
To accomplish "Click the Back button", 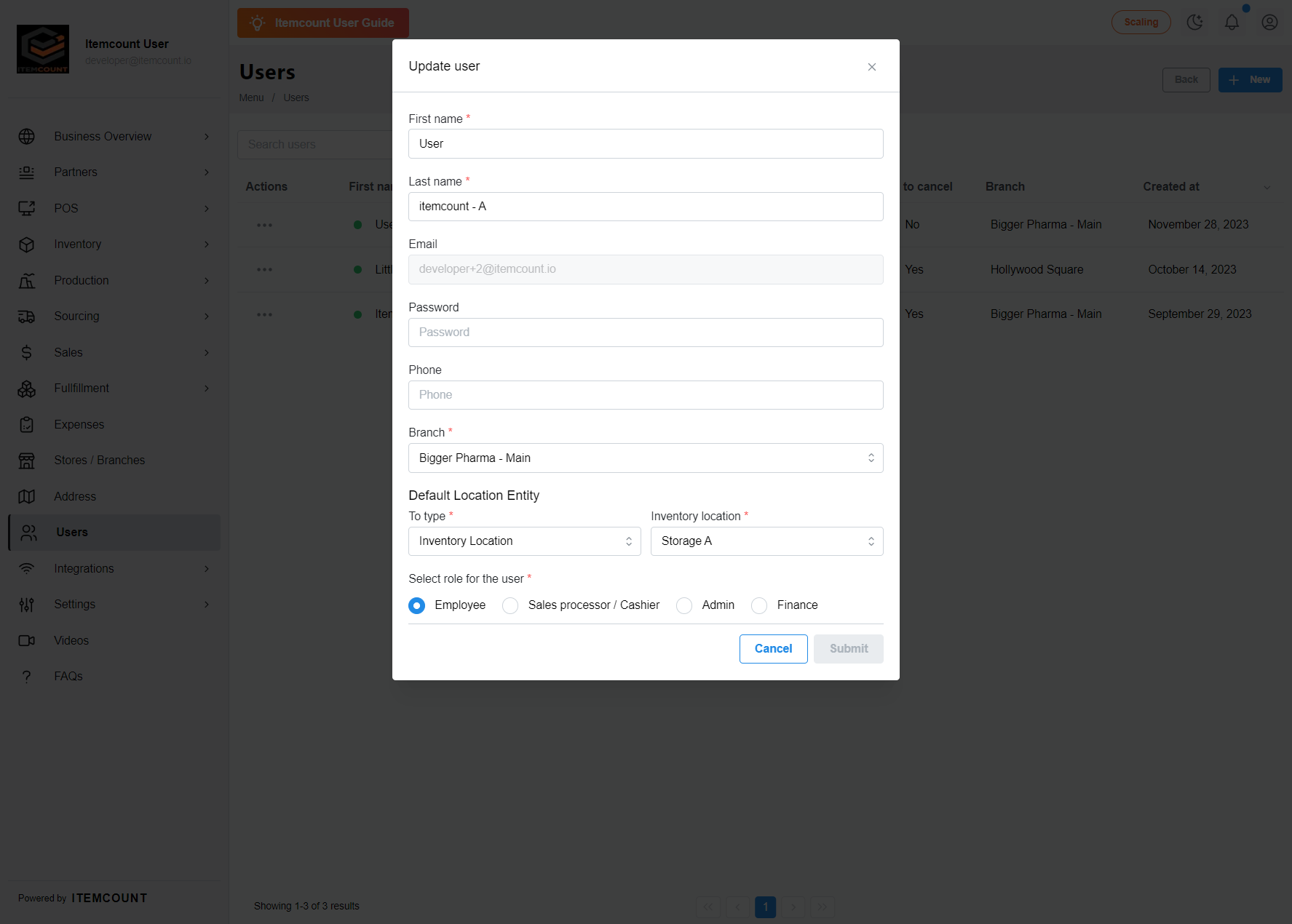I will point(1186,80).
